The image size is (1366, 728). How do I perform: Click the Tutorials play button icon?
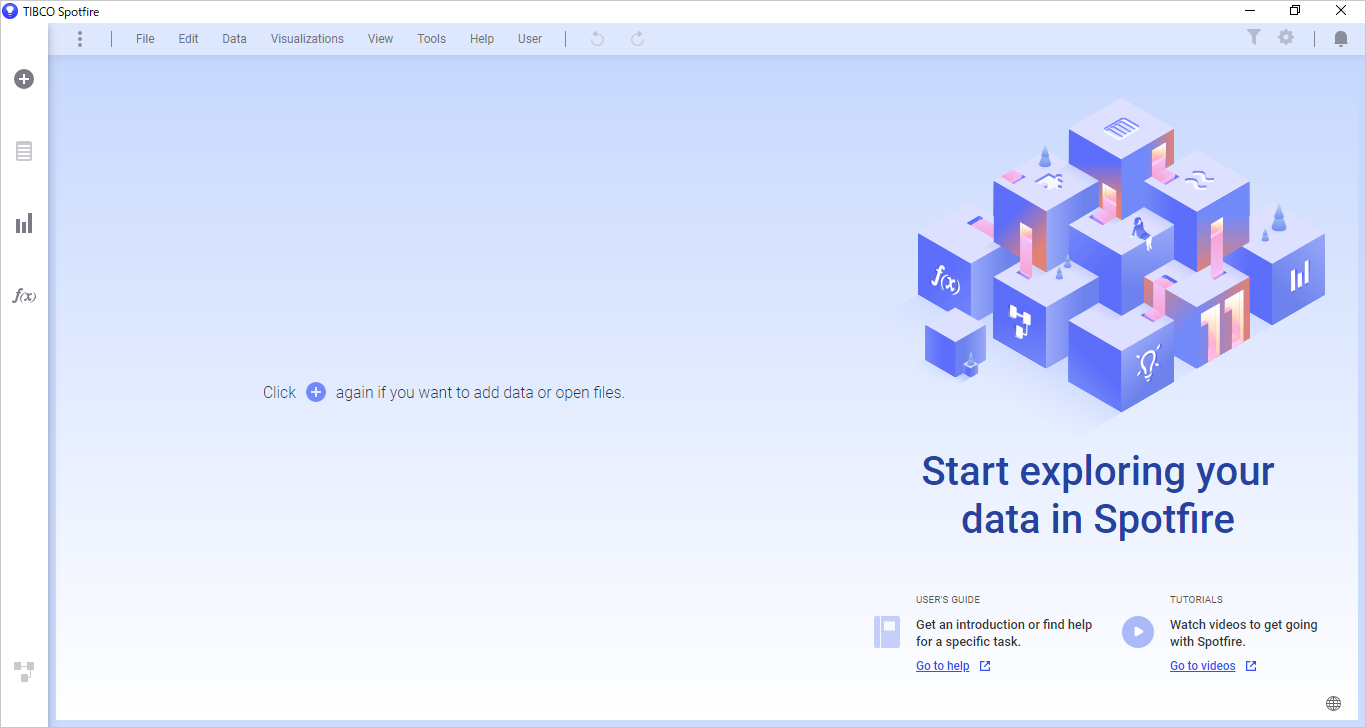coord(1138,632)
